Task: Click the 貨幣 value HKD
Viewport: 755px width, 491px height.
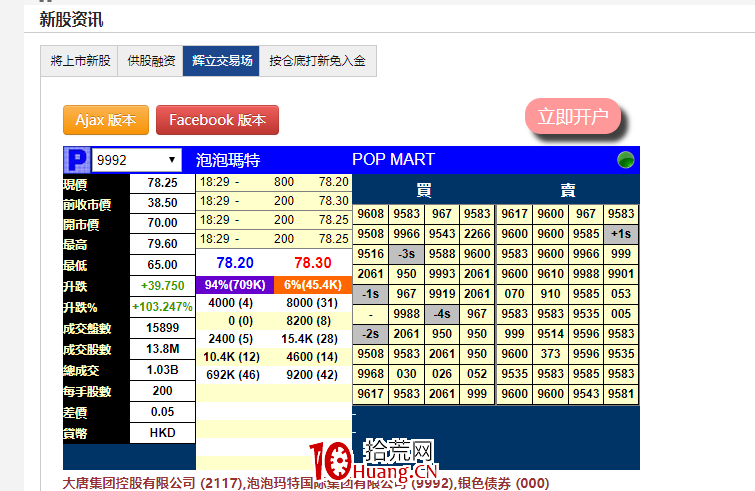Action: 162,433
